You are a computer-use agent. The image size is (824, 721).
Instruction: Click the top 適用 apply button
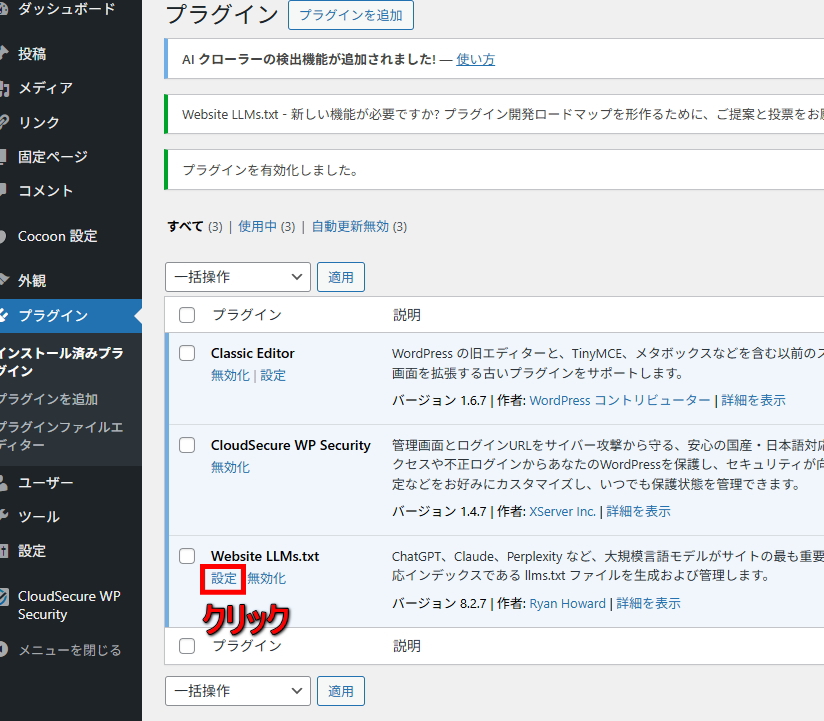(x=341, y=277)
